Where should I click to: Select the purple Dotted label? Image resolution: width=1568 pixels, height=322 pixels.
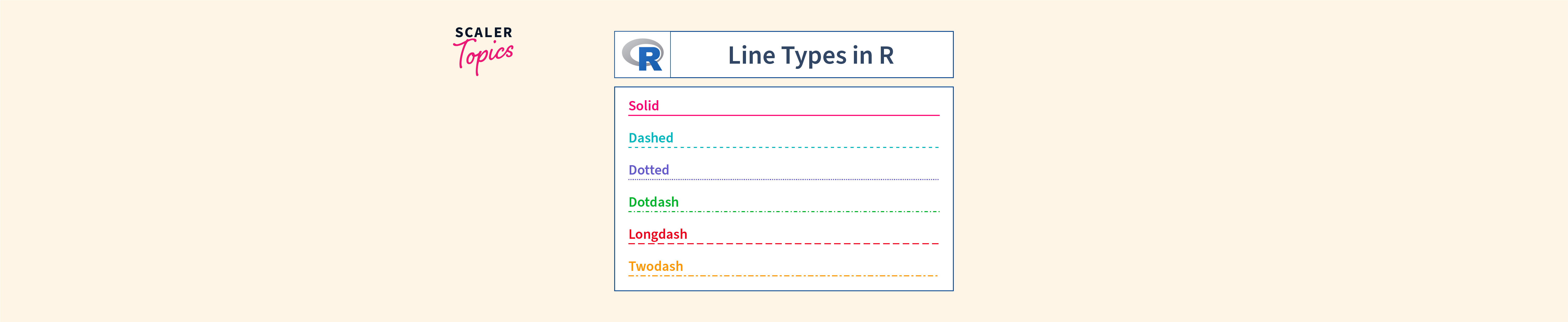[648, 170]
